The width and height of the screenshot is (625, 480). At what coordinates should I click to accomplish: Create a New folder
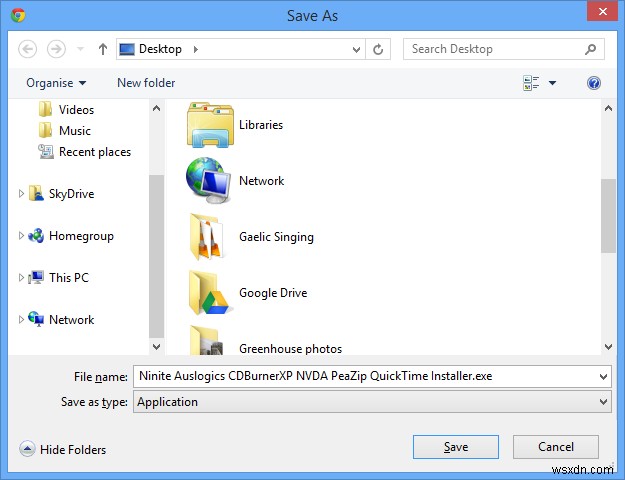146,83
